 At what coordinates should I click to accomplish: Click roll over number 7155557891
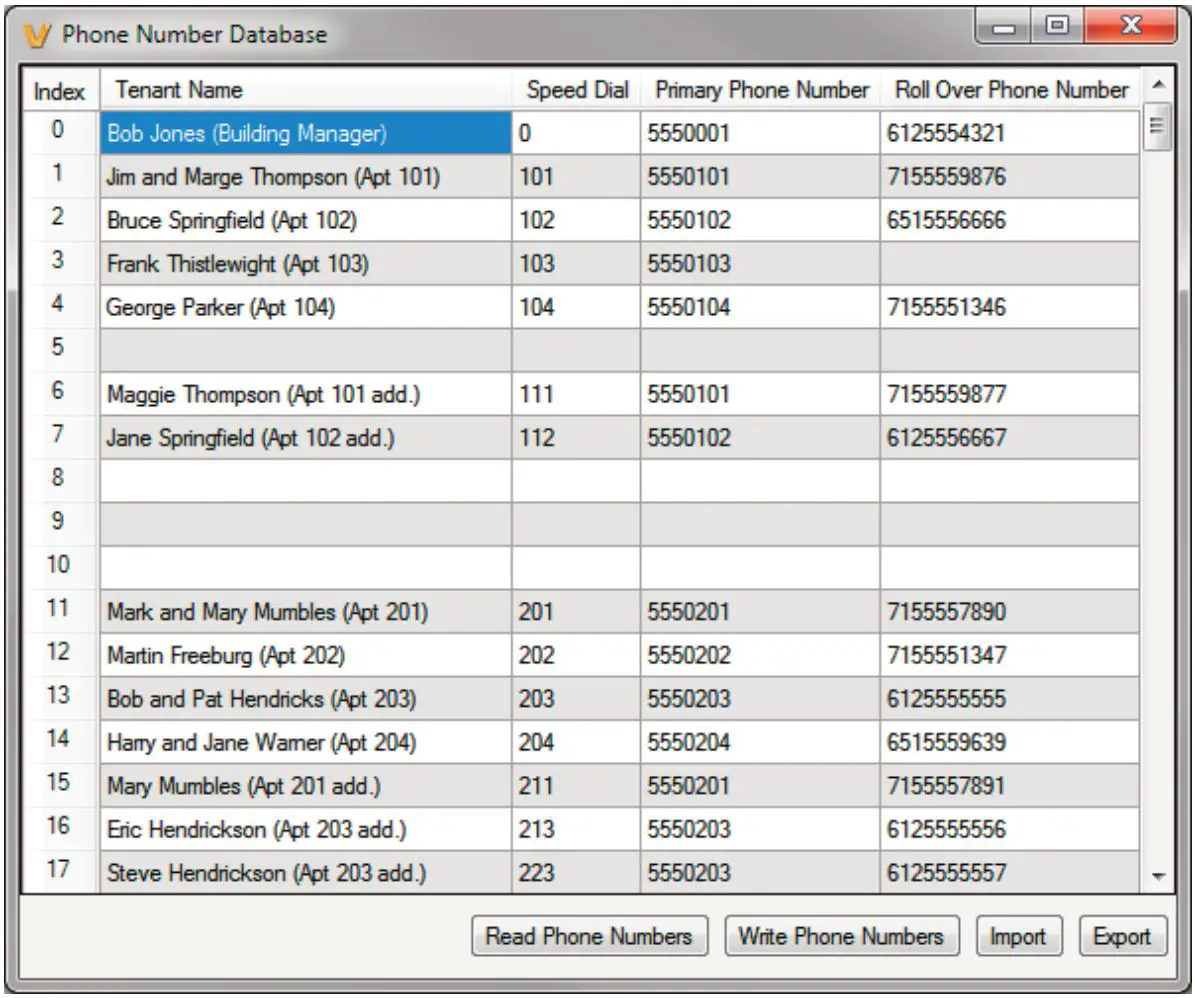(1010, 785)
